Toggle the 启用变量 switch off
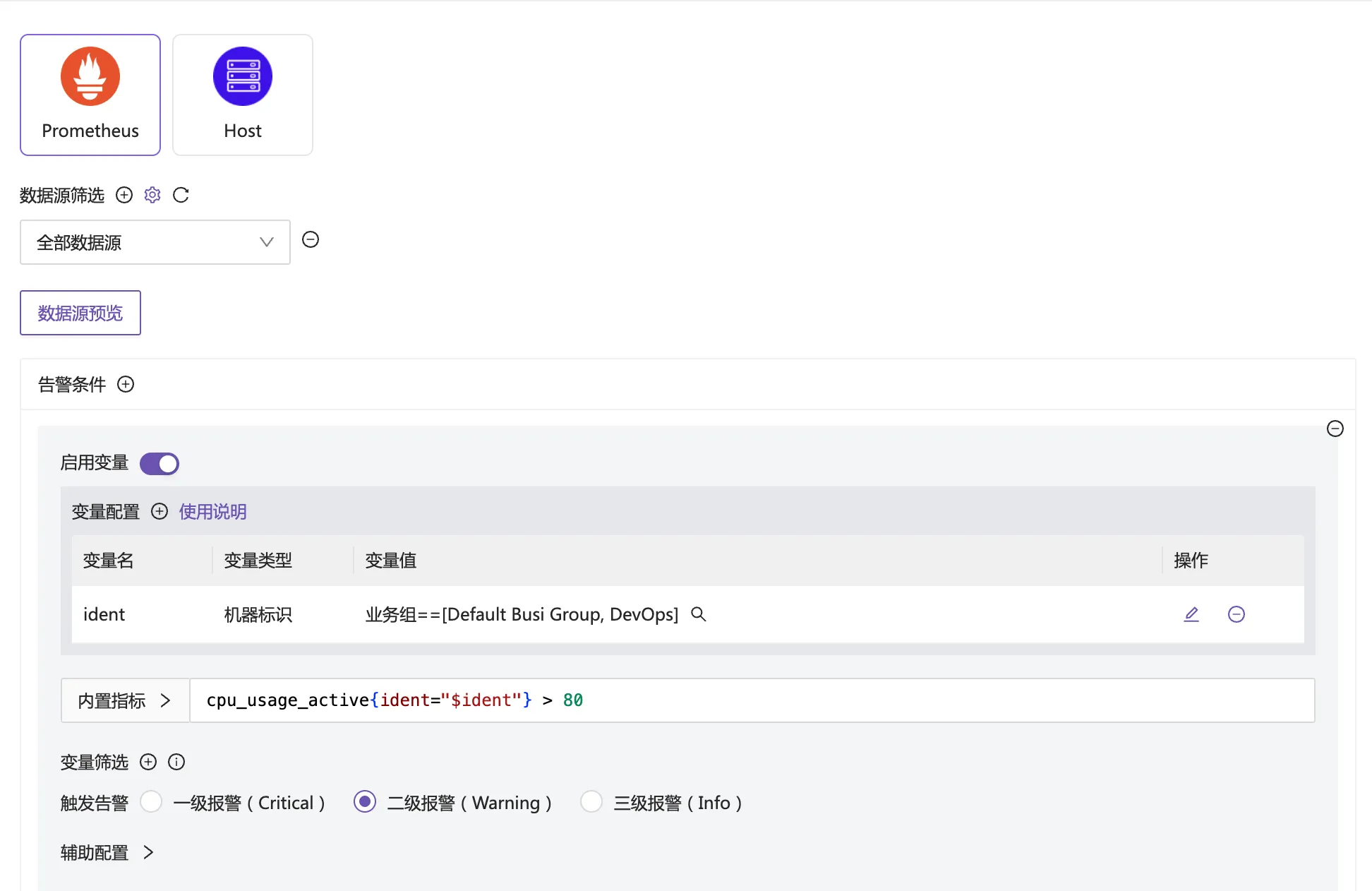The image size is (1372, 891). 160,464
